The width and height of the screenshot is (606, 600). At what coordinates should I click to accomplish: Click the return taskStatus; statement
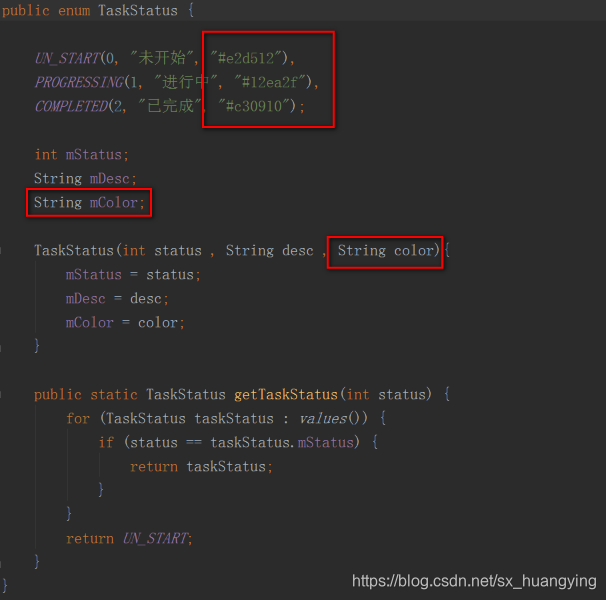[201, 467]
